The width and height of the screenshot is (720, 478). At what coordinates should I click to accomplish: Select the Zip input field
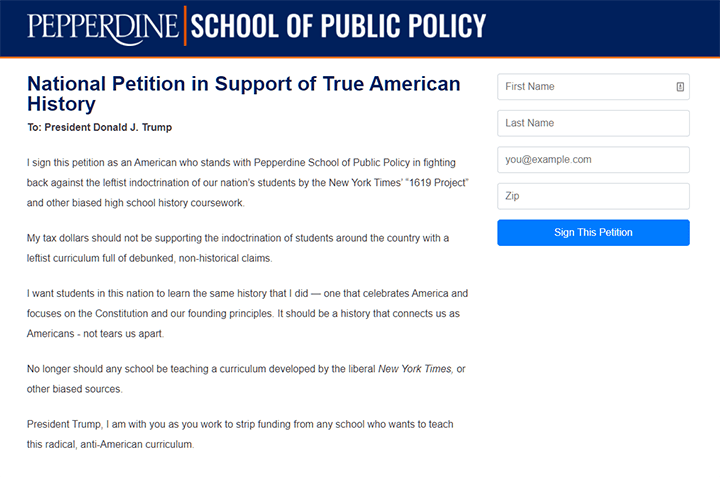coord(593,196)
